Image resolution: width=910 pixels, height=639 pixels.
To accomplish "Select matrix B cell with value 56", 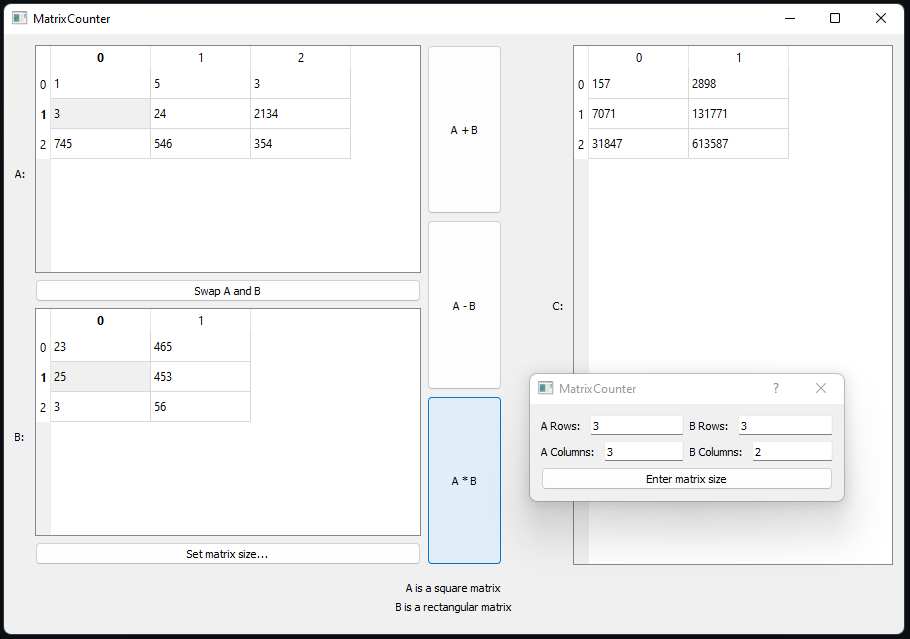I will click(200, 406).
